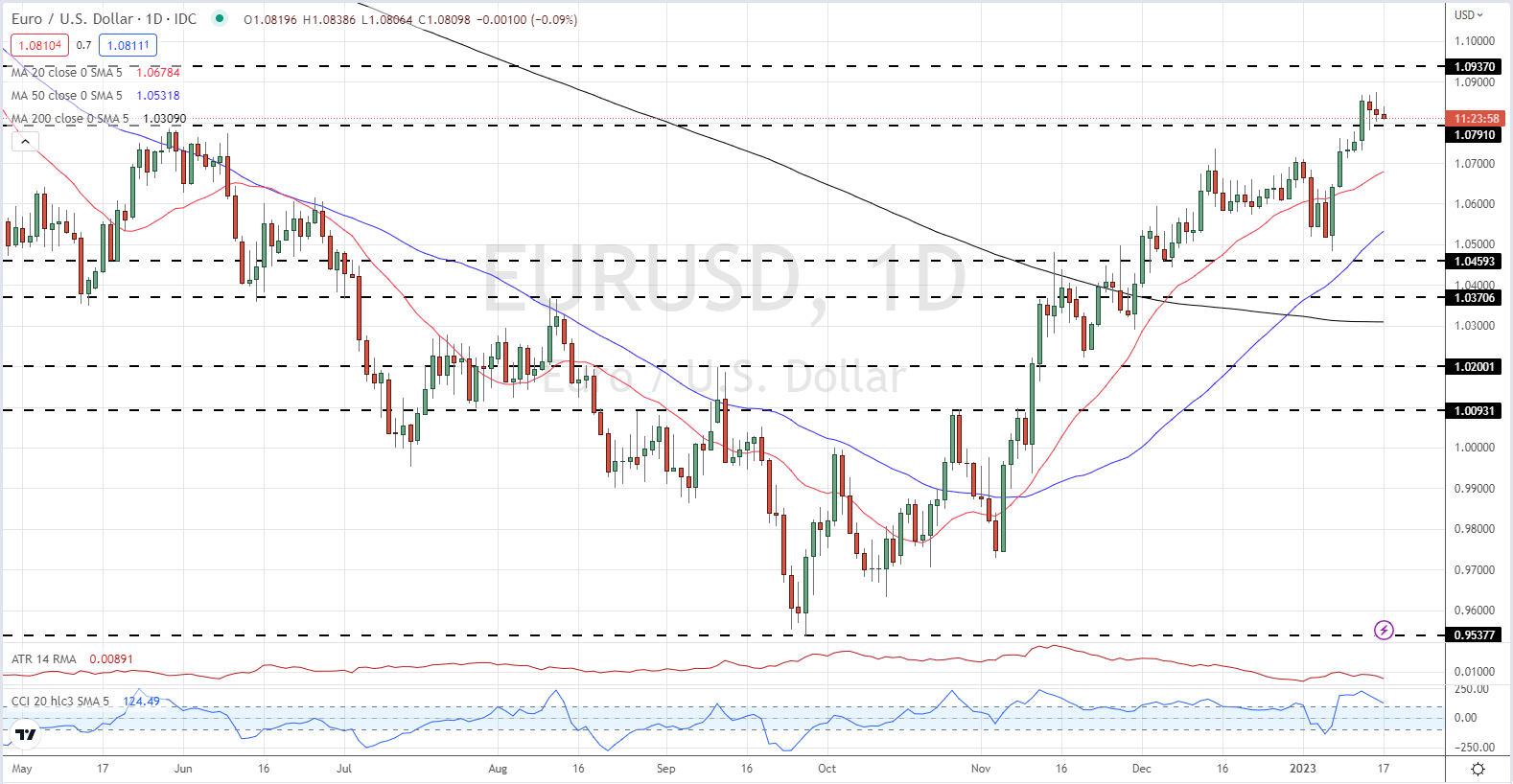1513x784 pixels.
Task: Click the 0.95377 price level label
Action: [1475, 635]
